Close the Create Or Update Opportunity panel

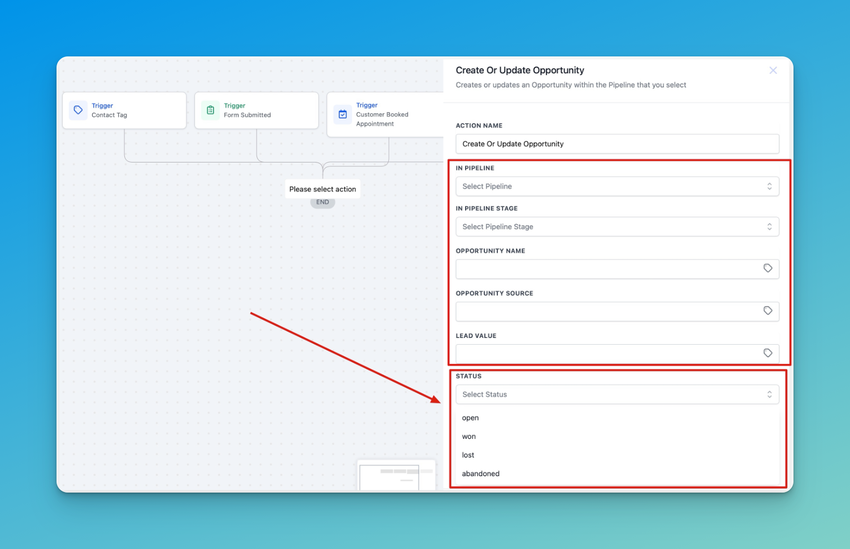pos(773,70)
